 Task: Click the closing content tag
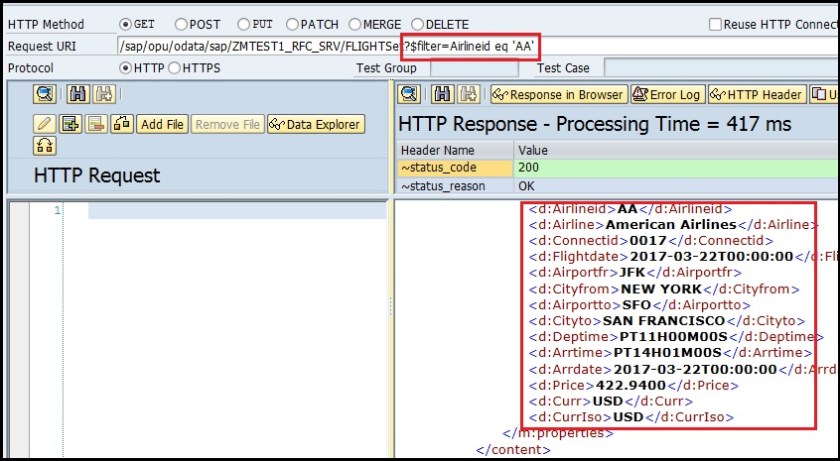513,450
